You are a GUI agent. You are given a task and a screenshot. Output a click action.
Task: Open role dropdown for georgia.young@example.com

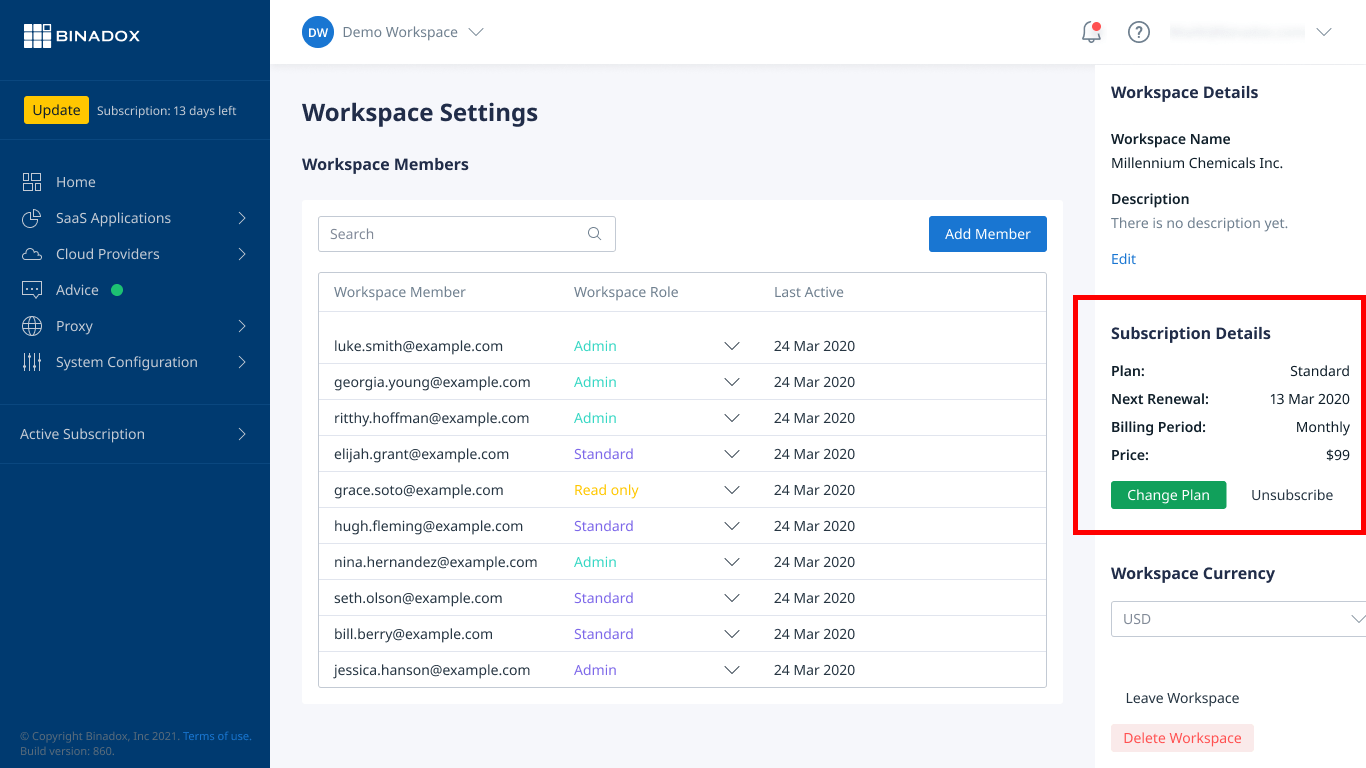tap(732, 382)
